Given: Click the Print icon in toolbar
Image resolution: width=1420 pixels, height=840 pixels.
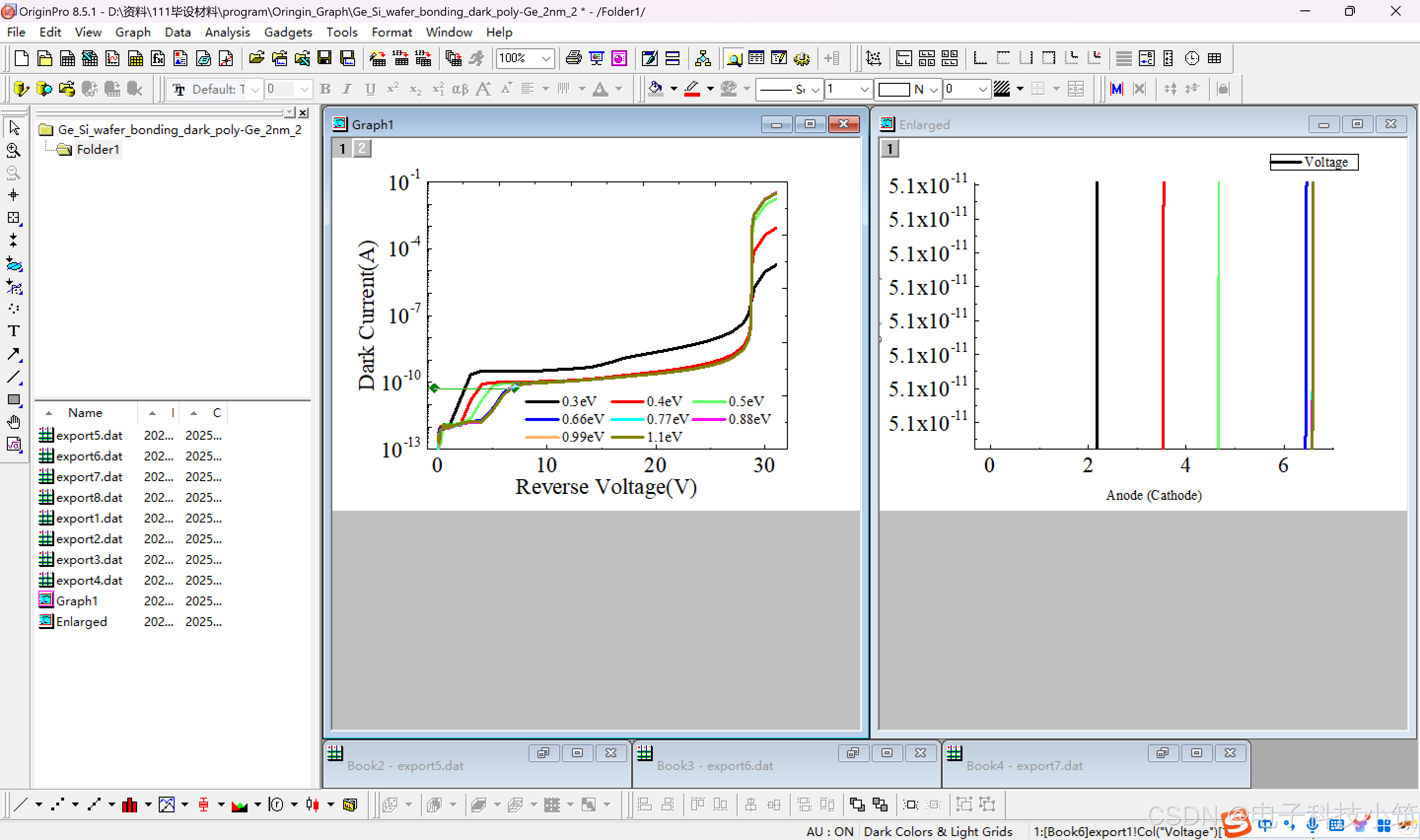Looking at the screenshot, I should (573, 58).
